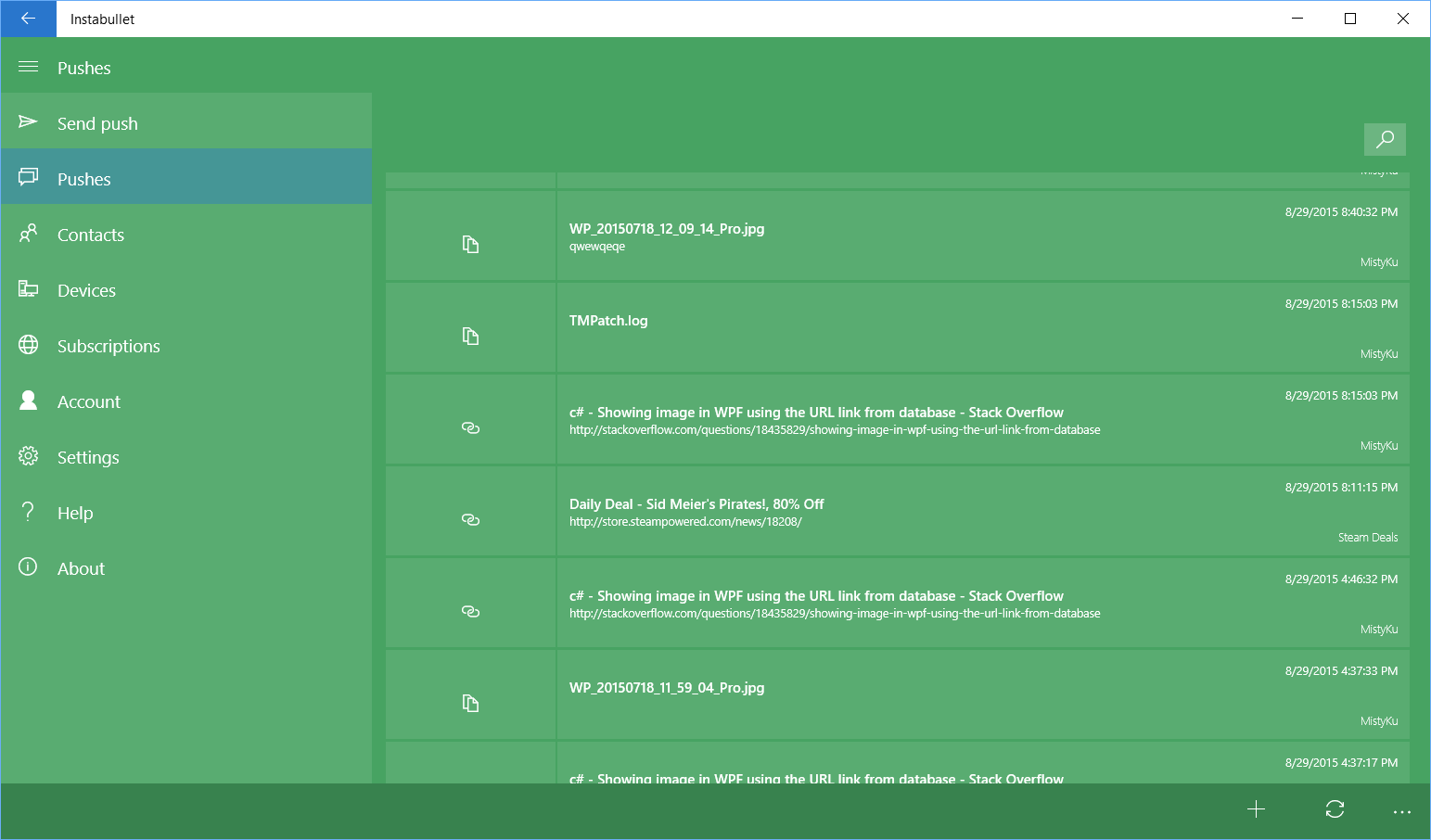Select the Pushes item in the sidebar

84,178
